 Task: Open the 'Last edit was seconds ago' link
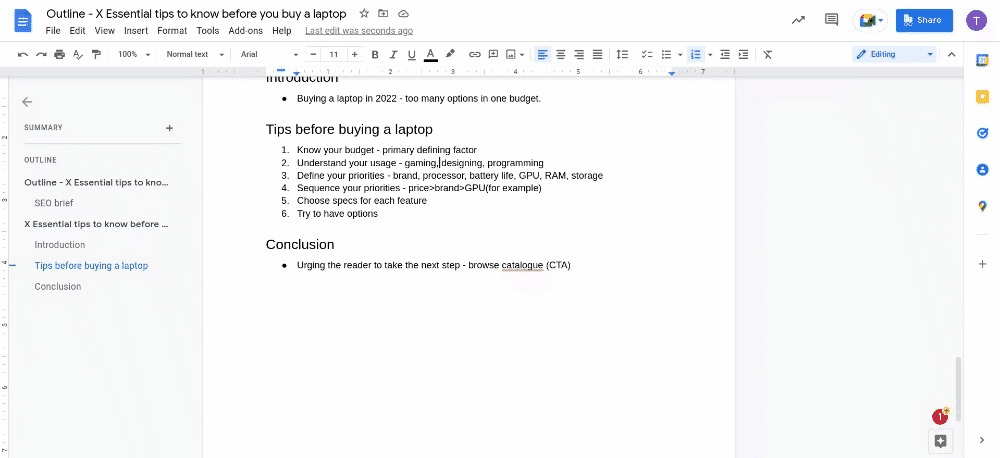(359, 31)
